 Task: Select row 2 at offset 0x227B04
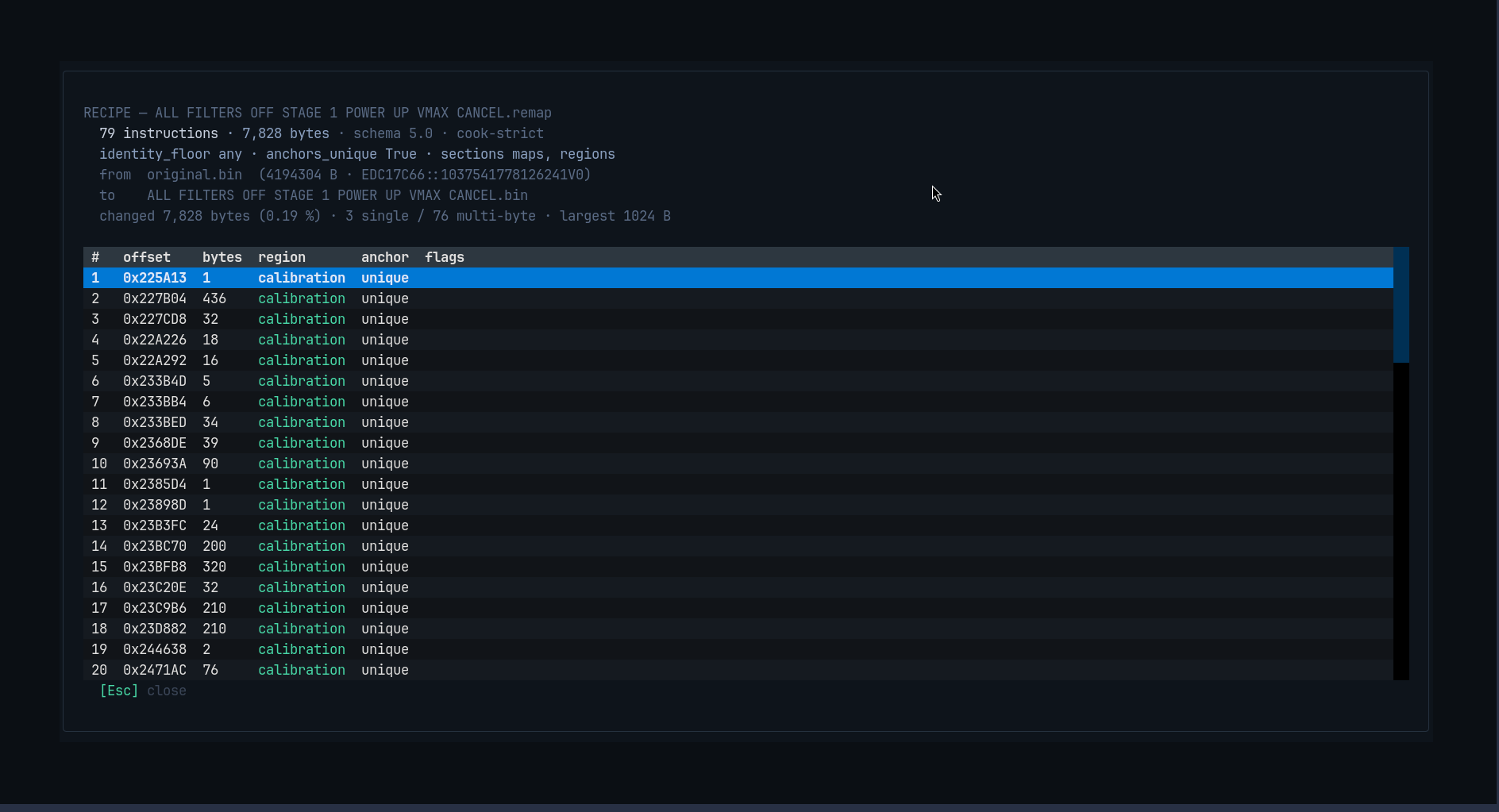point(738,298)
